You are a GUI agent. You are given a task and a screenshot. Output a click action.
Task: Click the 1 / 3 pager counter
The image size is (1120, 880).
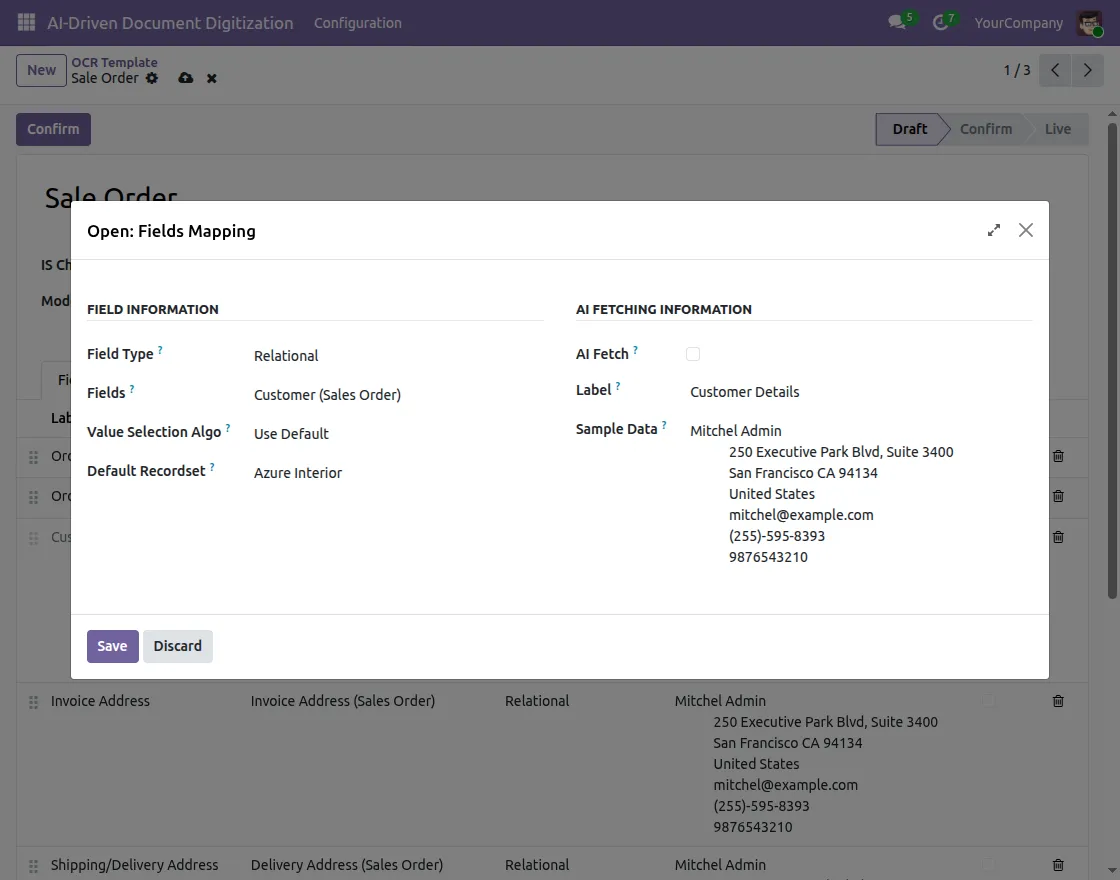(x=1016, y=70)
